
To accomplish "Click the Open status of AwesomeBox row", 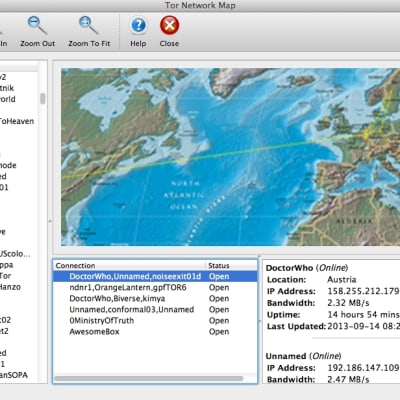I will pyautogui.click(x=219, y=332).
